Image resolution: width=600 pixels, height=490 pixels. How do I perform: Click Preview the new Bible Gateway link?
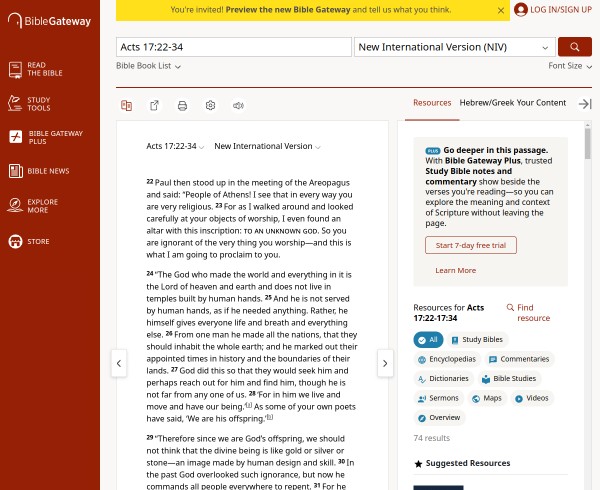point(288,10)
